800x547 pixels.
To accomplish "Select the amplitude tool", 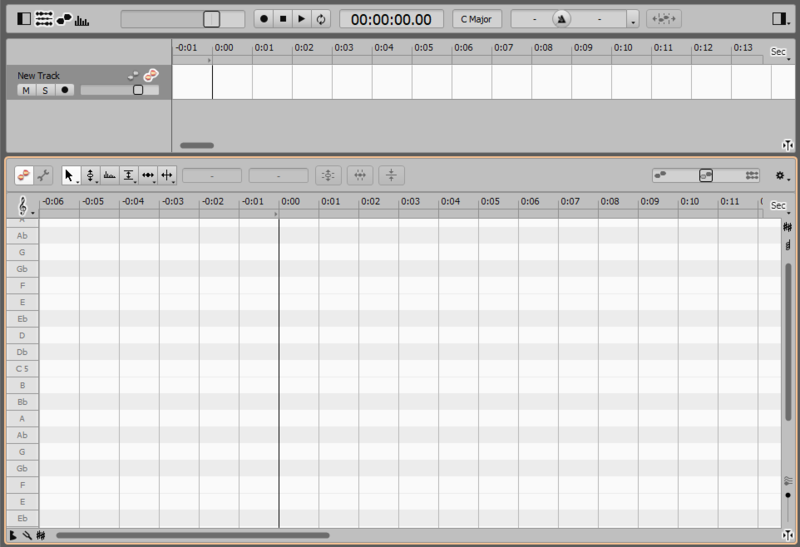I will click(x=129, y=176).
